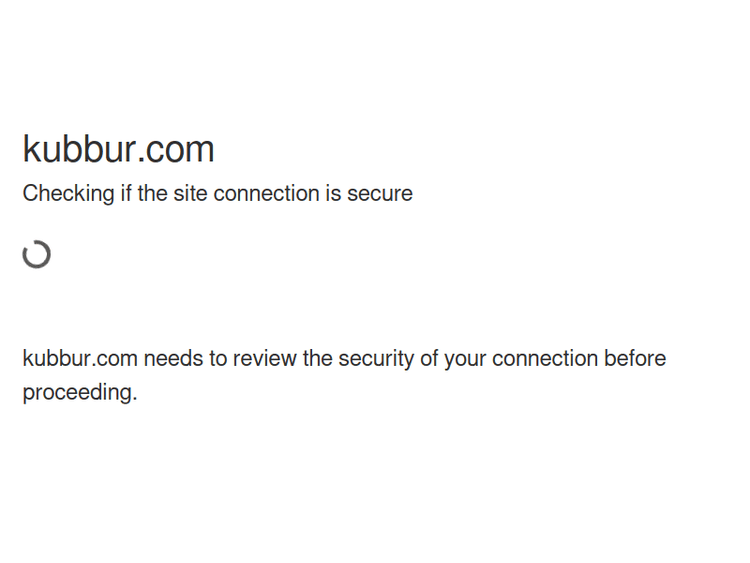Screen dimensions: 750x563
Task: Click the word "secure" in the subtitle
Action: tap(380, 193)
